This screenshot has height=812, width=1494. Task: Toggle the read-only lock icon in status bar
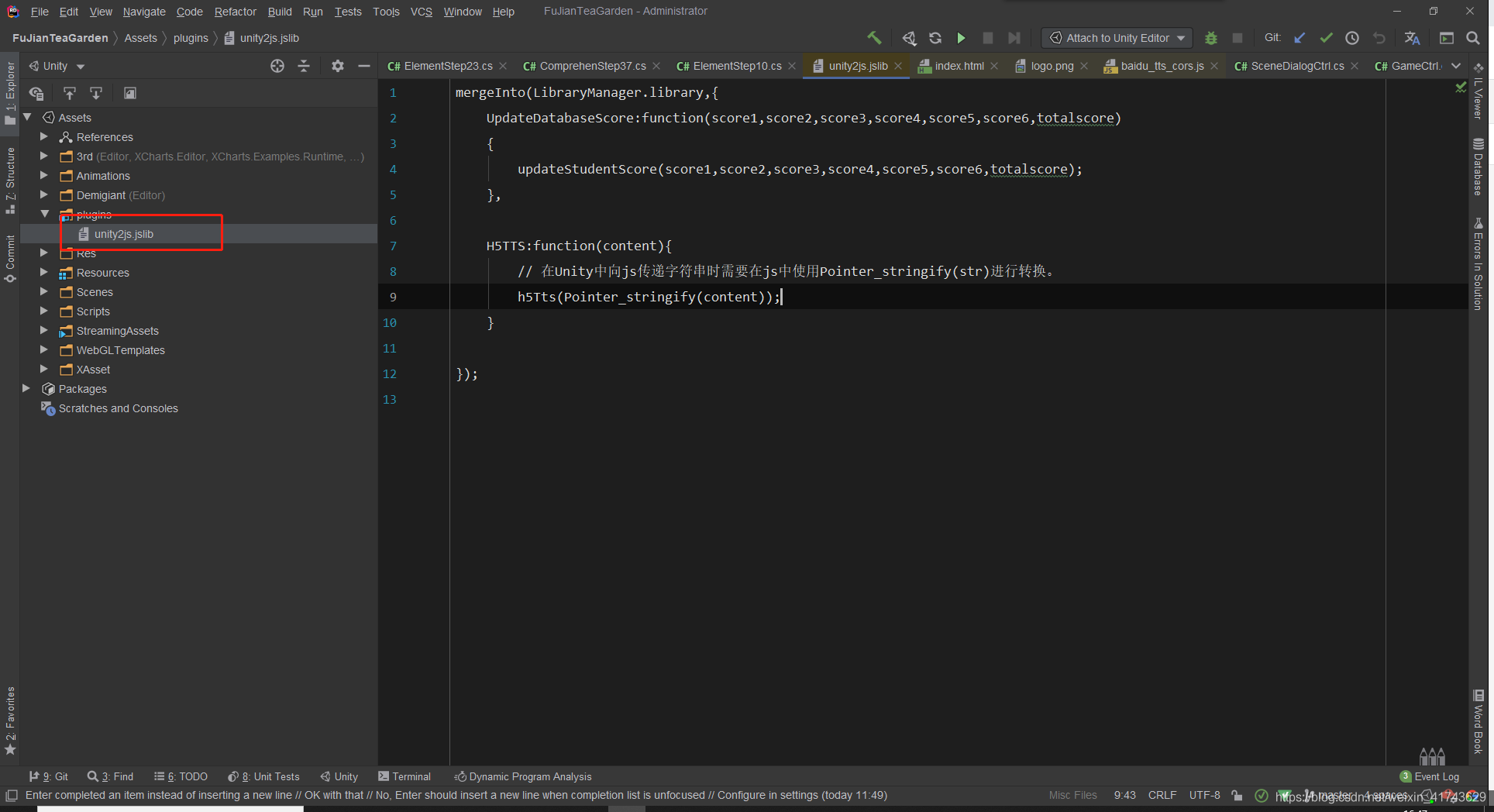point(1237,796)
